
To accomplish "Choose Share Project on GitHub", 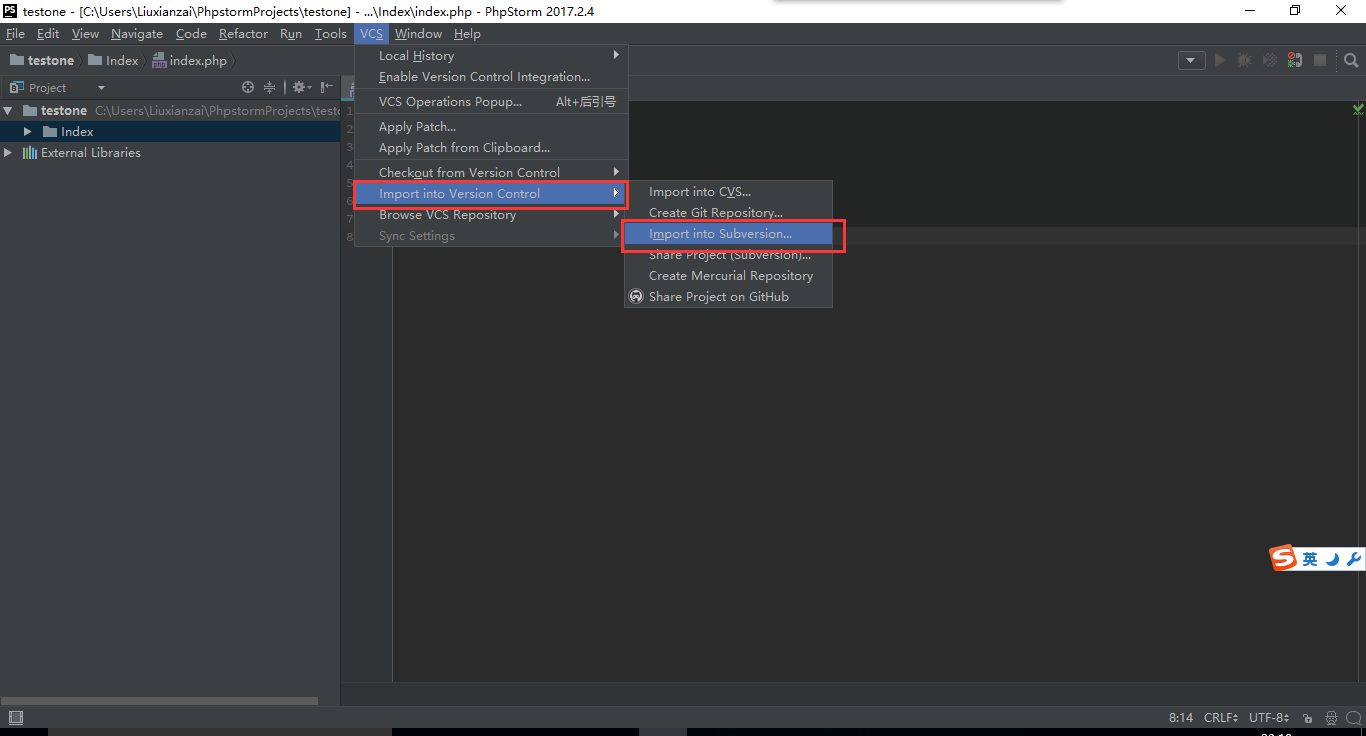I will click(x=728, y=297).
